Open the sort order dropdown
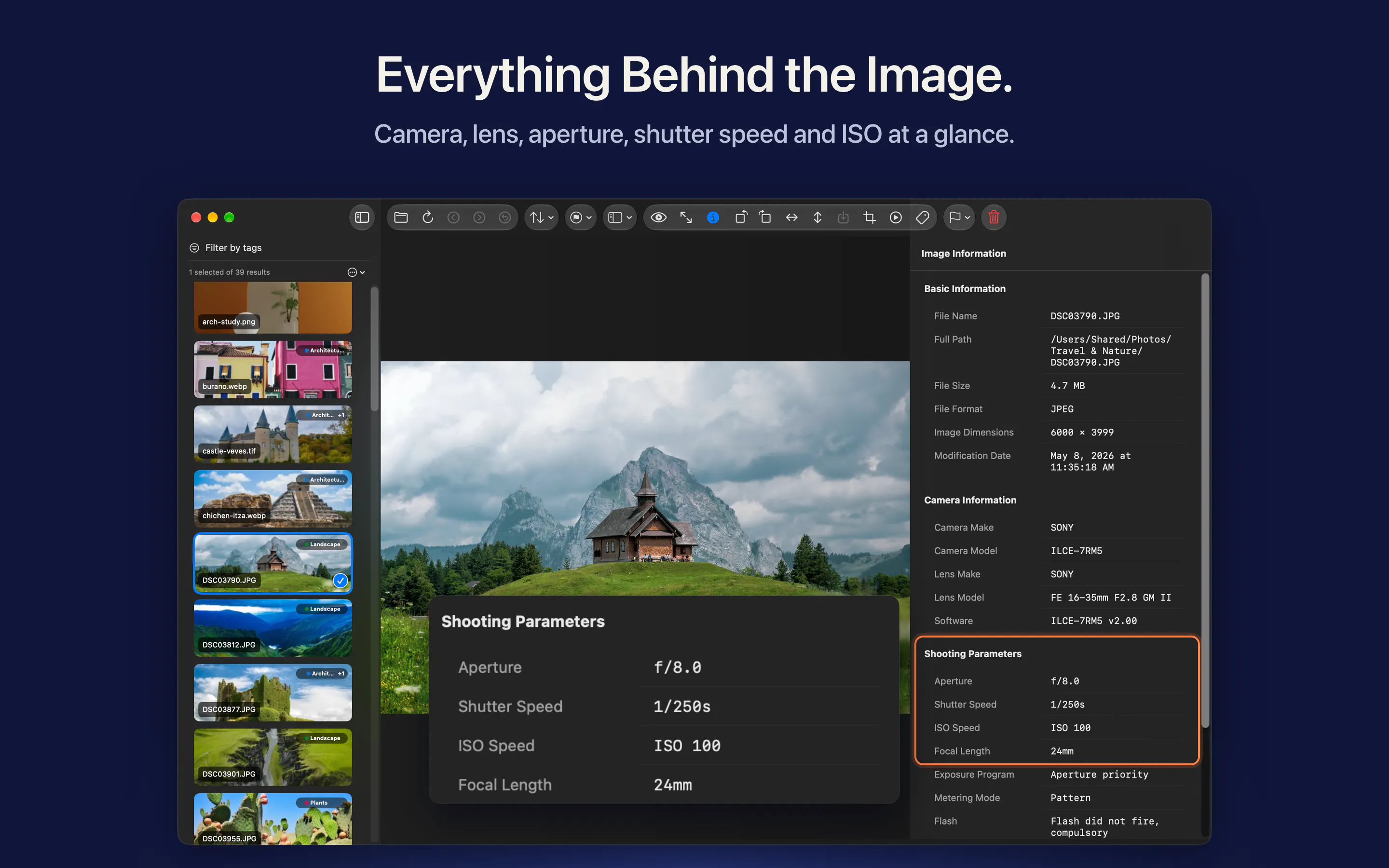The image size is (1389, 868). click(541, 217)
